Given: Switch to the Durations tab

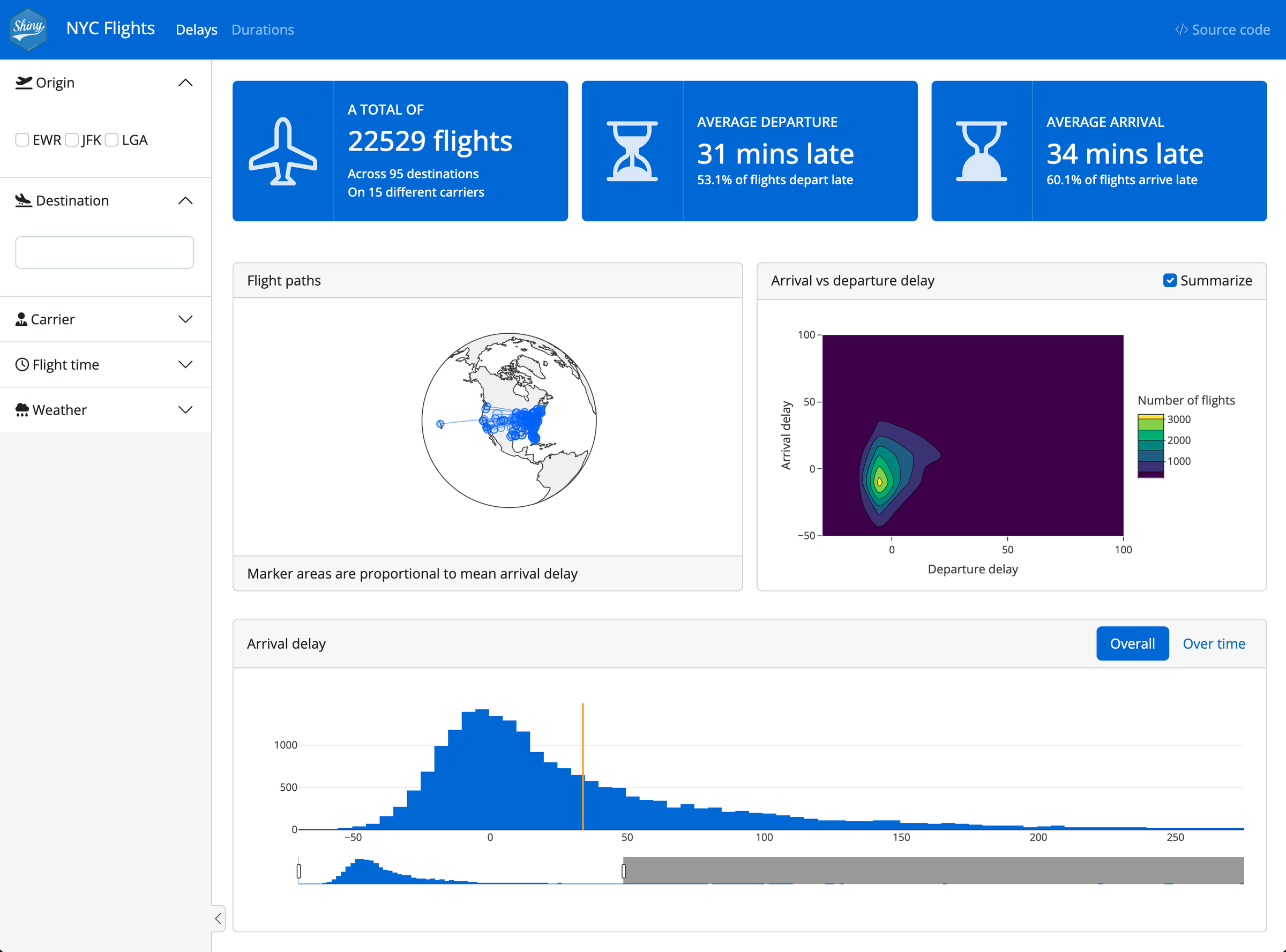Looking at the screenshot, I should click(x=262, y=29).
